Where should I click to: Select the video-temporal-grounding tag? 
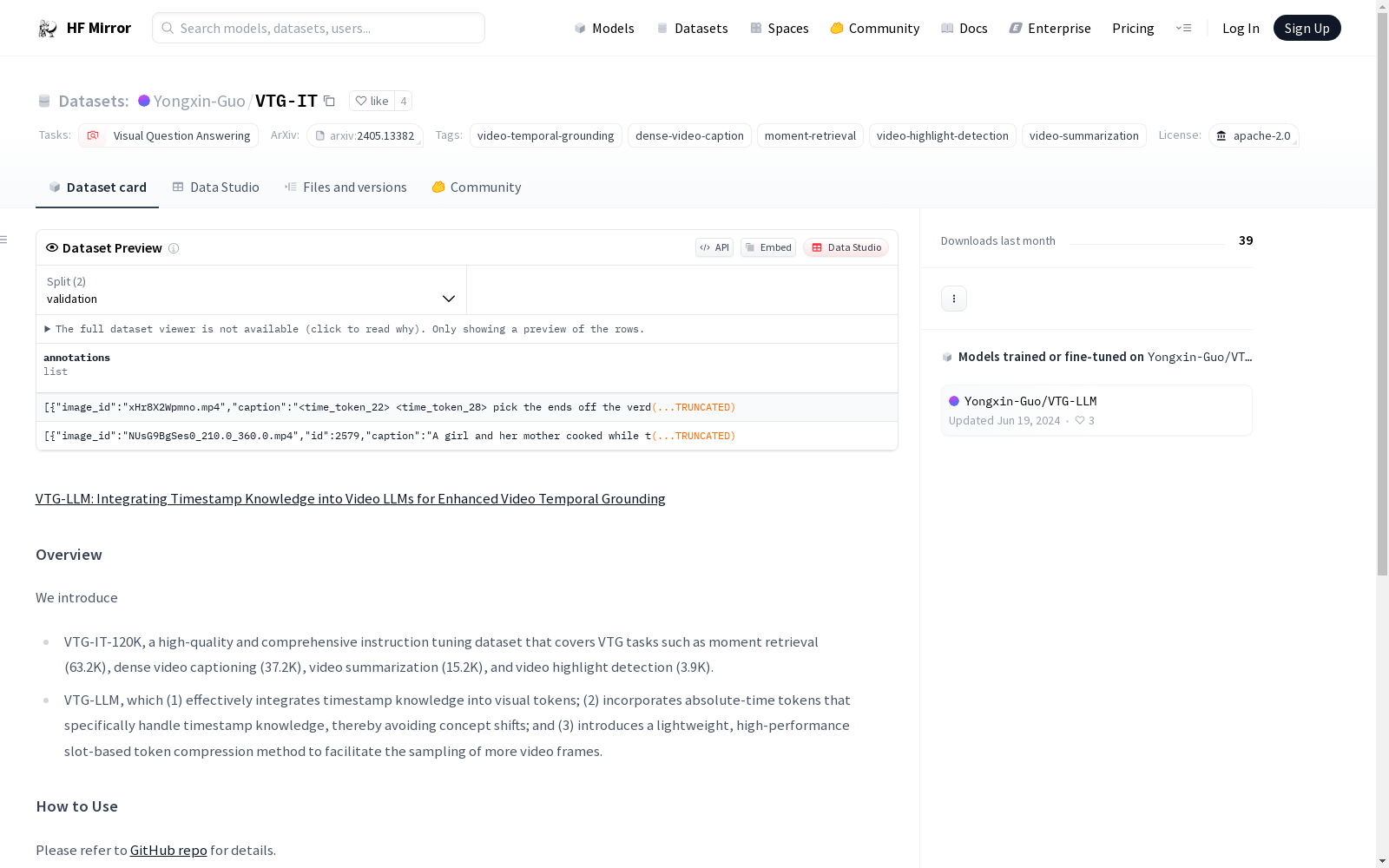(x=545, y=135)
